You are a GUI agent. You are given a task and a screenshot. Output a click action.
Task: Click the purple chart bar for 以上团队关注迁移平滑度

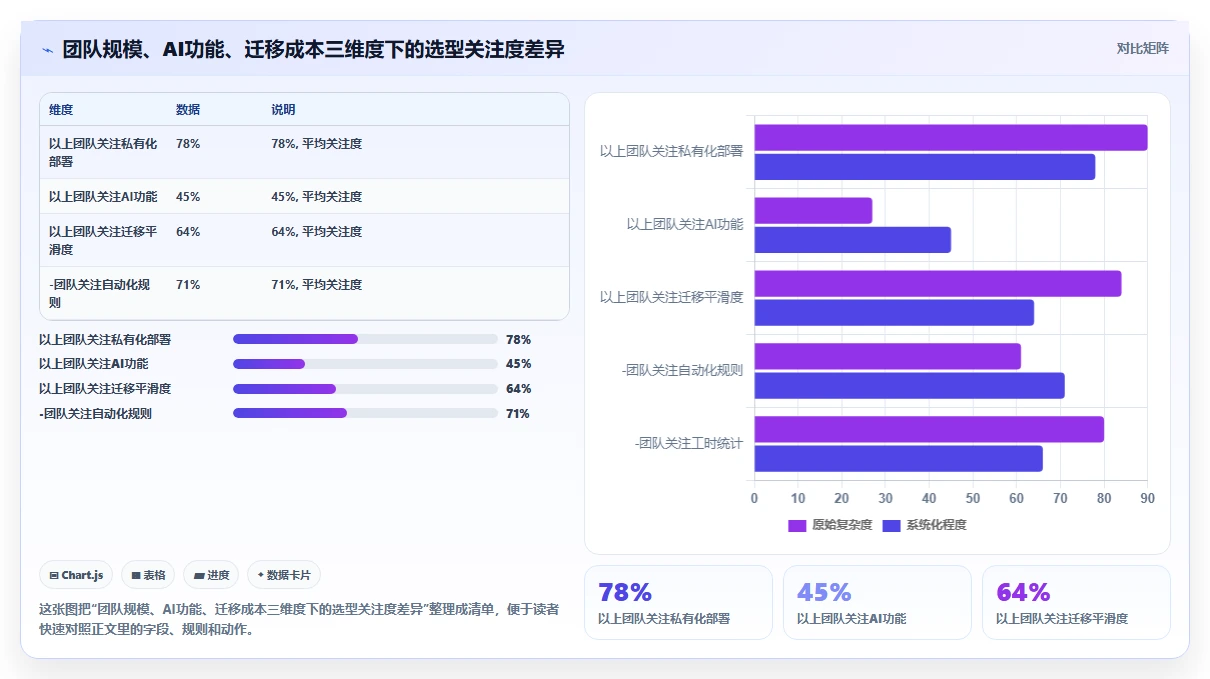[938, 284]
